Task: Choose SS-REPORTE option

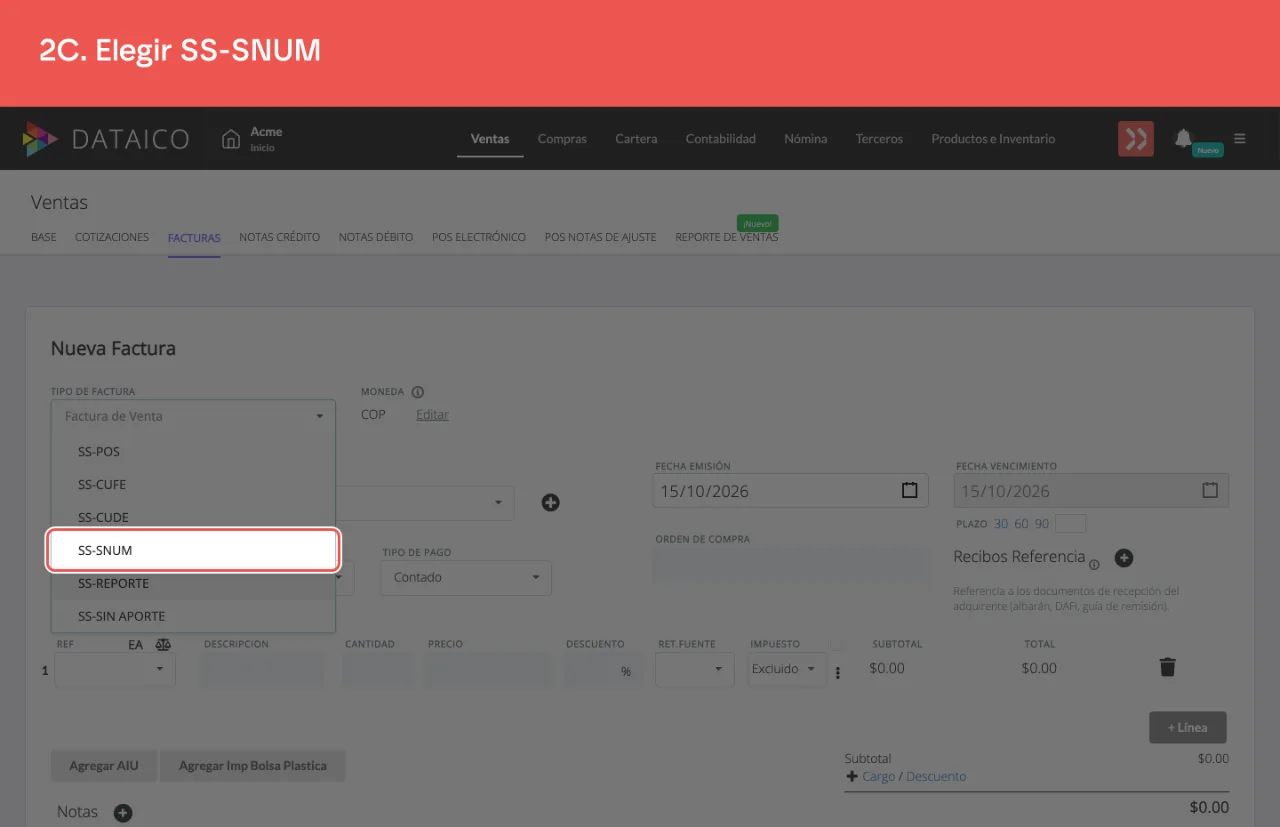Action: (193, 583)
